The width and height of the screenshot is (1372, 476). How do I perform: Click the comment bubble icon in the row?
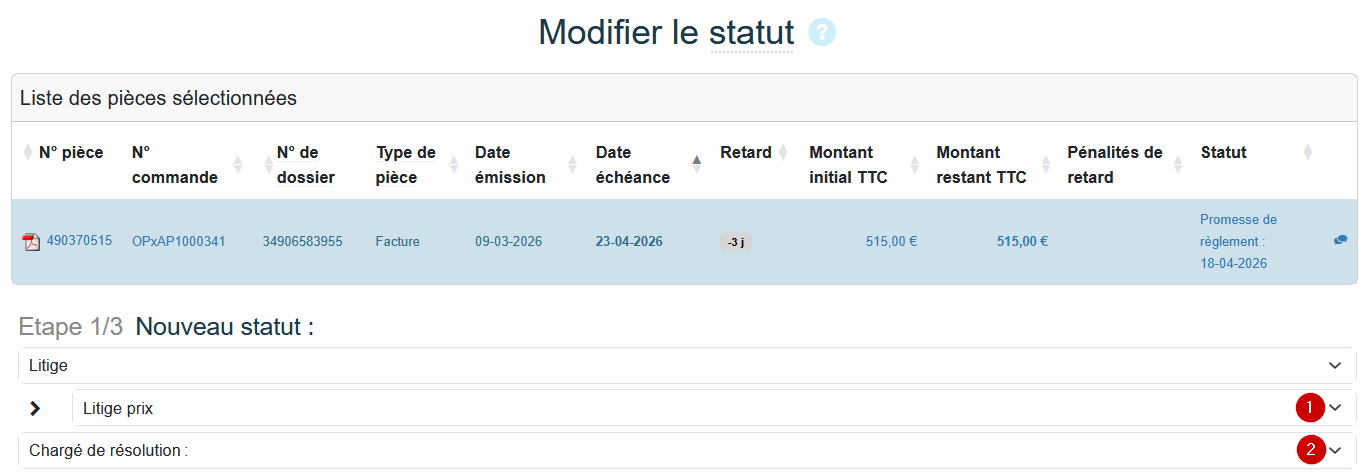click(x=1340, y=241)
